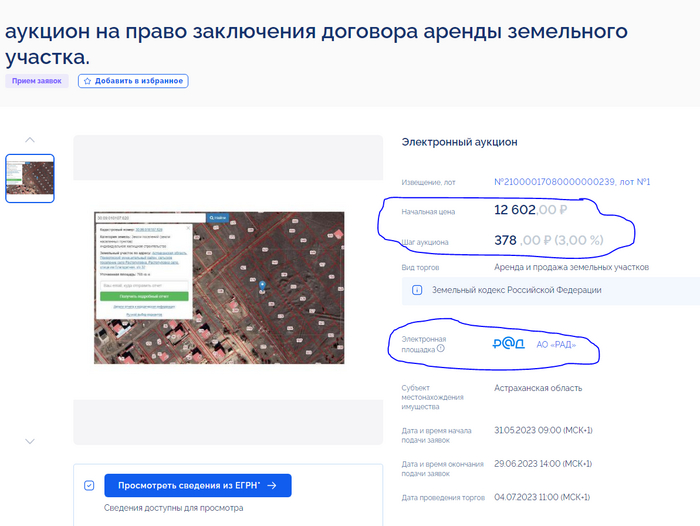Click the Земельный кодекс Российской Федерации text
Screen dimensions: 700x526
[516, 290]
